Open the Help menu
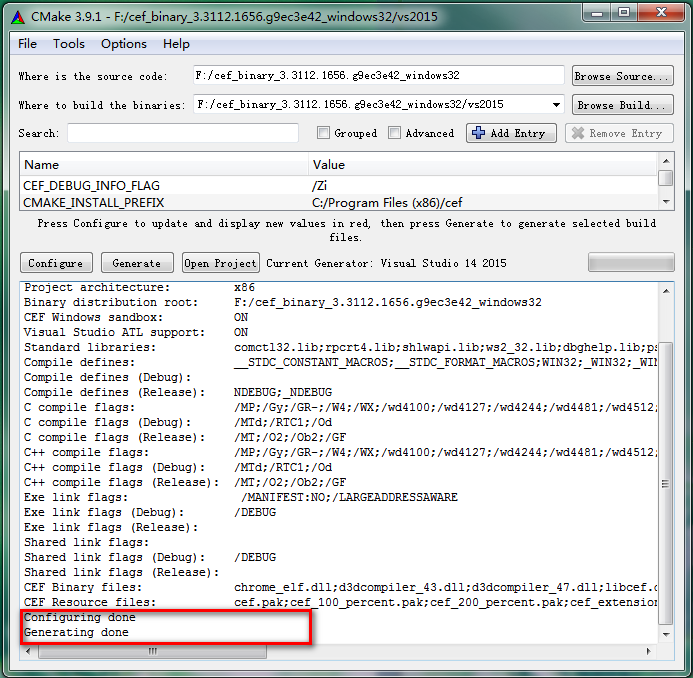The image size is (693, 678). pyautogui.click(x=176, y=44)
